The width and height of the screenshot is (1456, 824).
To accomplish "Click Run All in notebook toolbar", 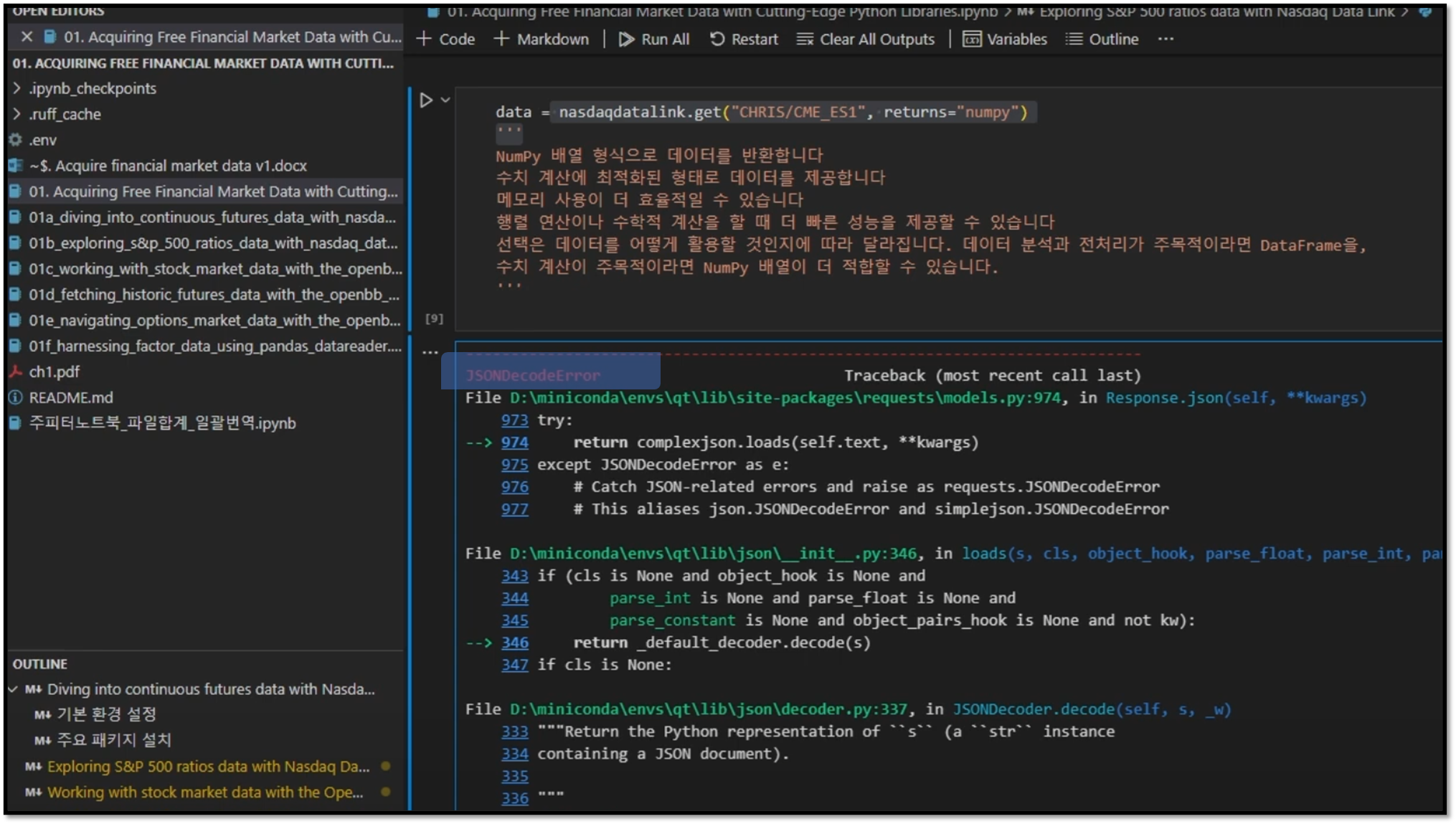I will [x=653, y=39].
